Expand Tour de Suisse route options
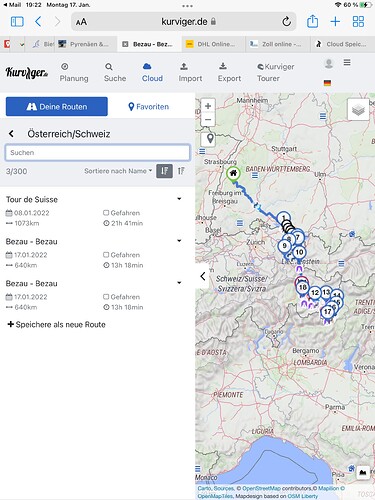Viewport: 375px width, 500px height. 179,199
